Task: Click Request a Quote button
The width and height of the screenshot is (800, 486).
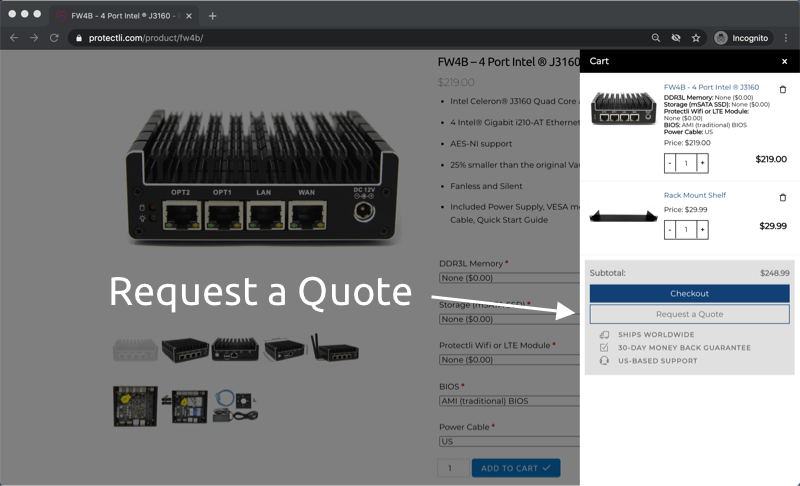Action: (x=689, y=314)
